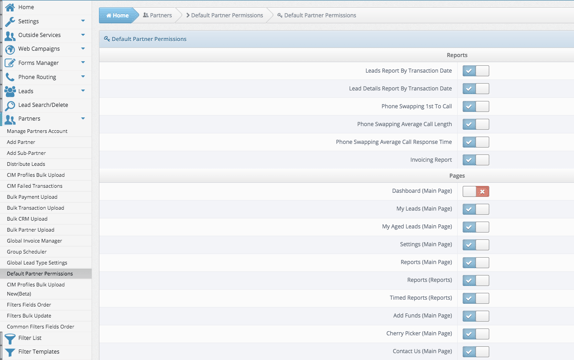Click the Filter List funnel icon
574x360 pixels.
pos(10,338)
